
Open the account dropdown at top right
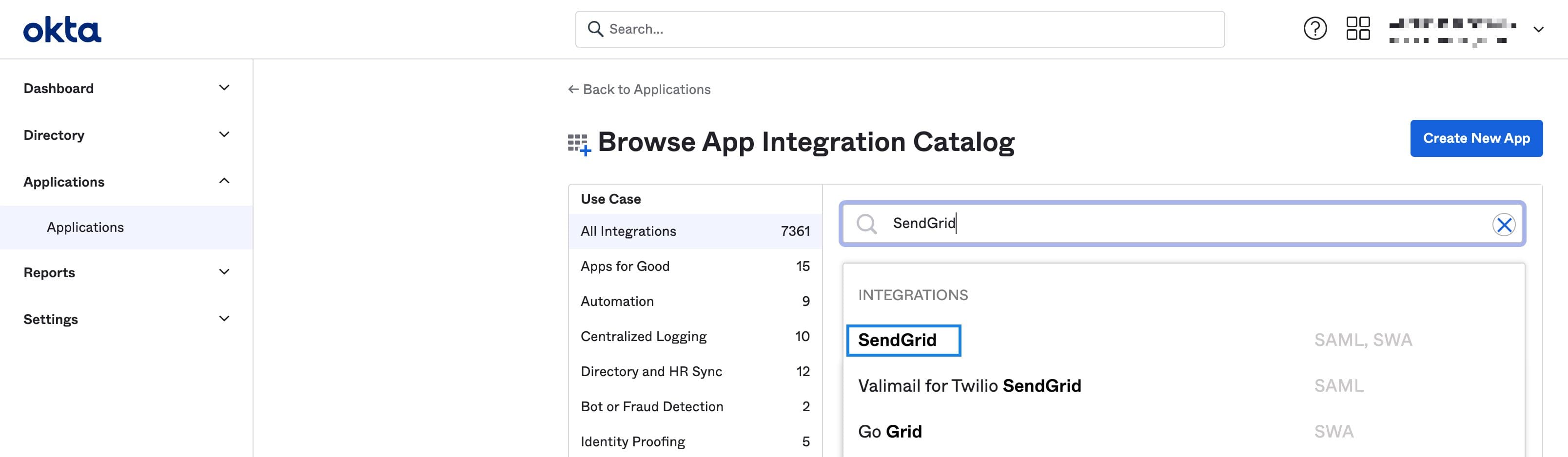(x=1539, y=29)
